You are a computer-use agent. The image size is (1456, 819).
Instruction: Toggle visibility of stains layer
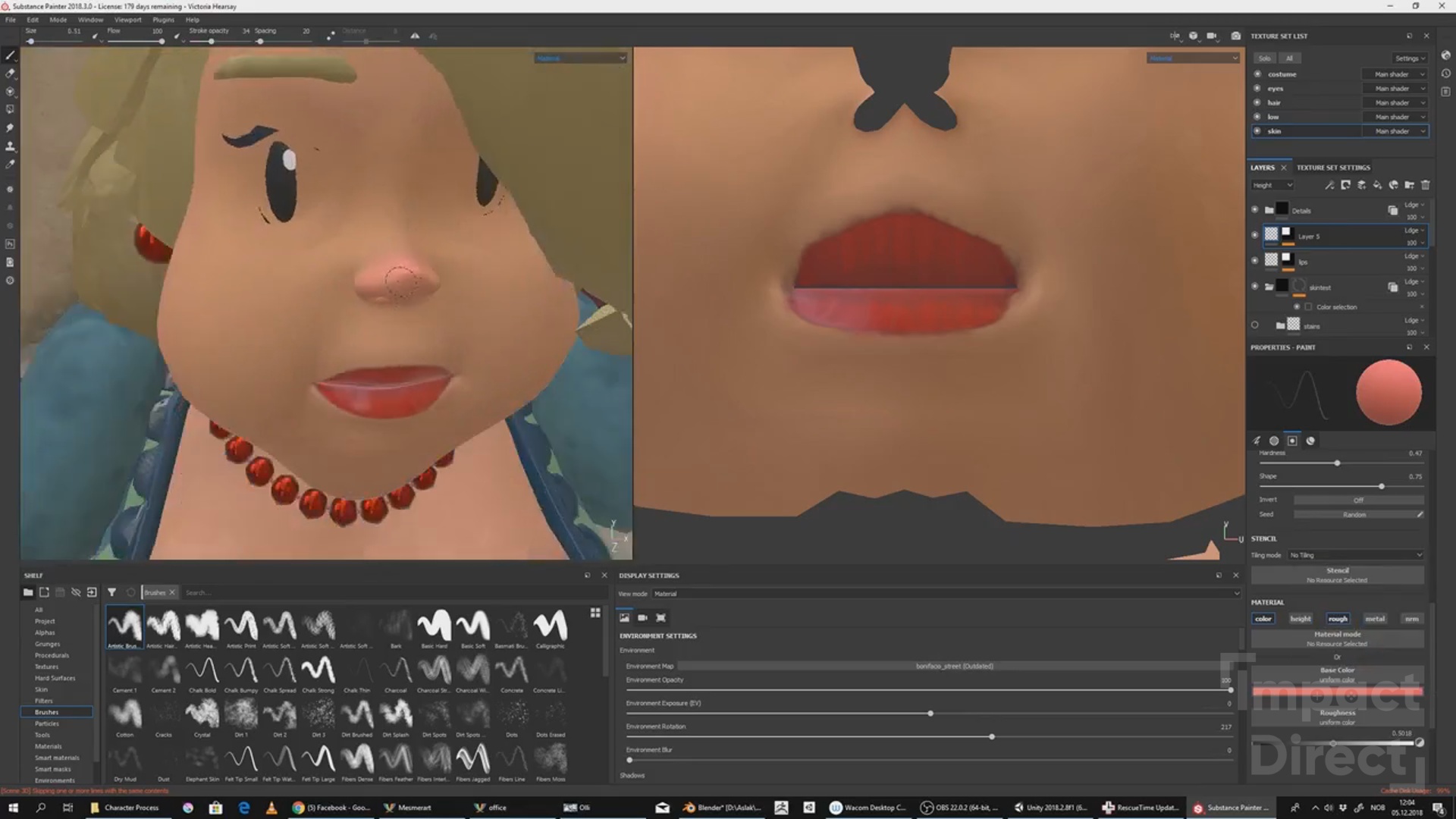[x=1254, y=325]
